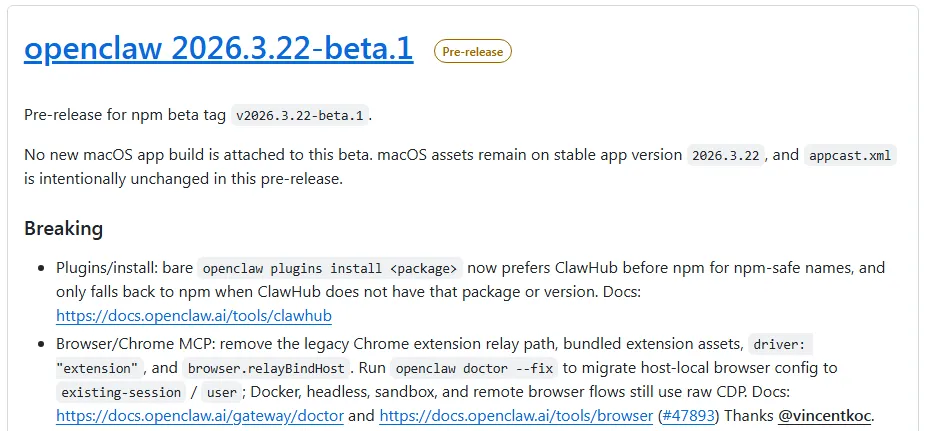This screenshot has width=929, height=431.
Task: Click the 'Pre-release for npm beta tag' text
Action: tap(125, 115)
